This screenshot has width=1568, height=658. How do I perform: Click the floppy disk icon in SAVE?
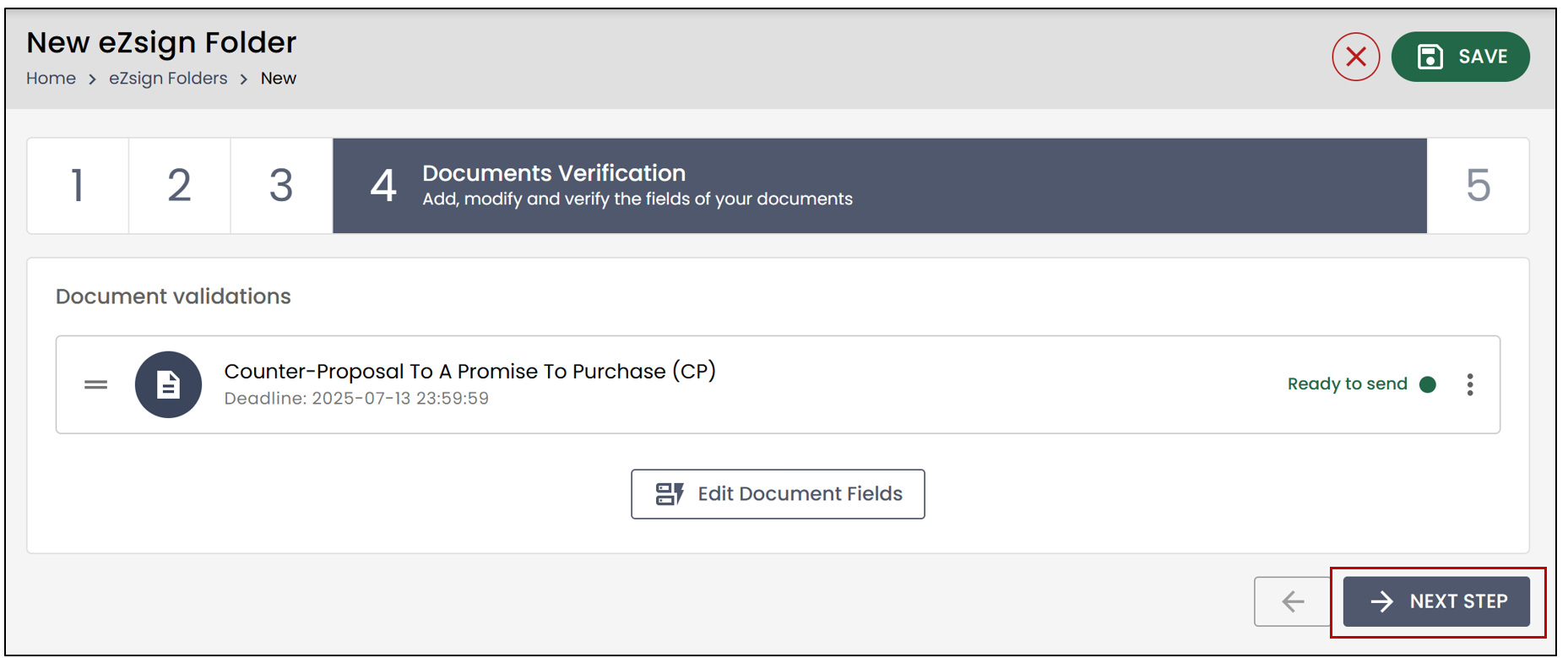coord(1430,57)
